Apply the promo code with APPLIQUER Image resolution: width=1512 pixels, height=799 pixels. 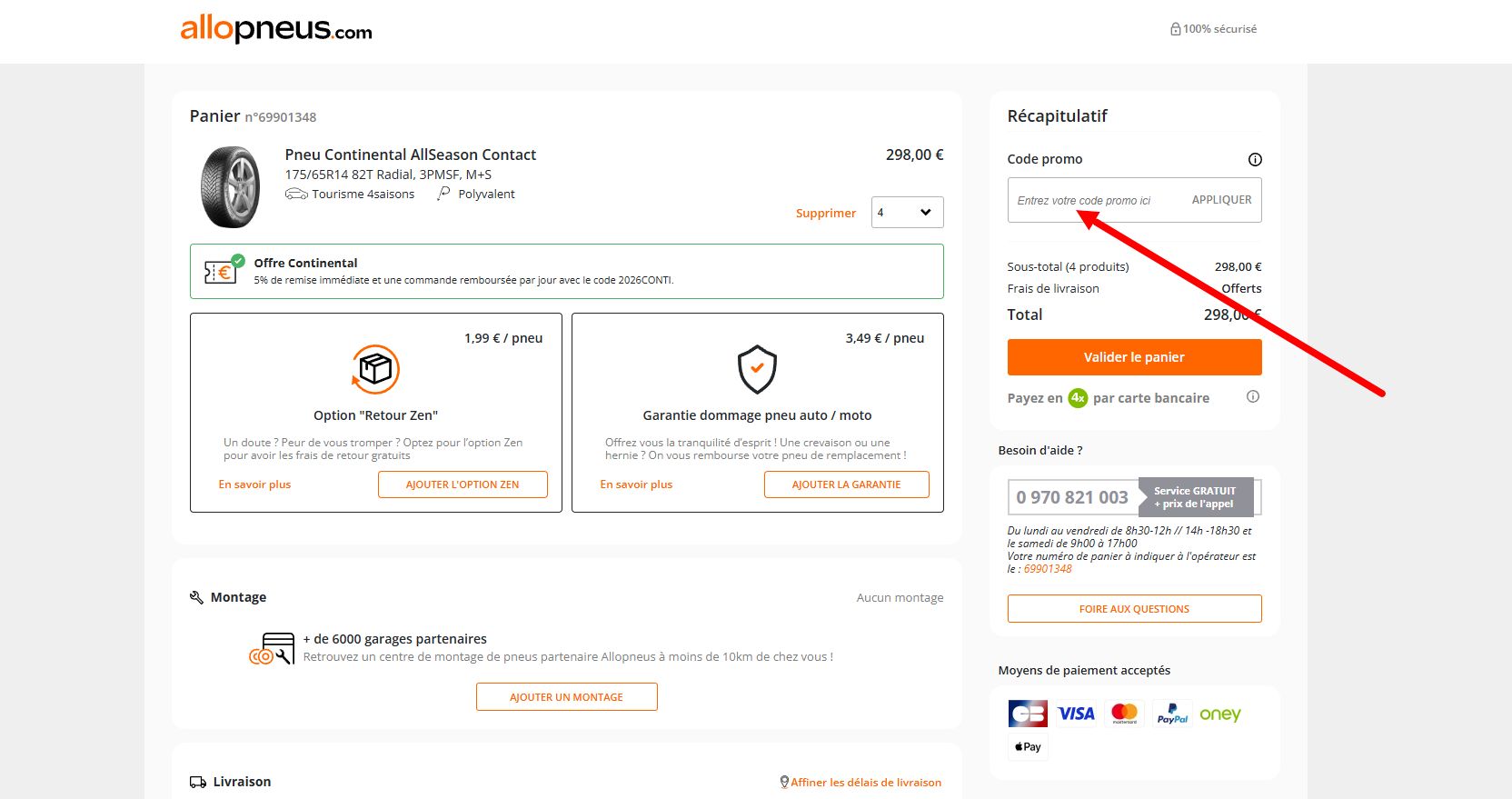click(1221, 200)
